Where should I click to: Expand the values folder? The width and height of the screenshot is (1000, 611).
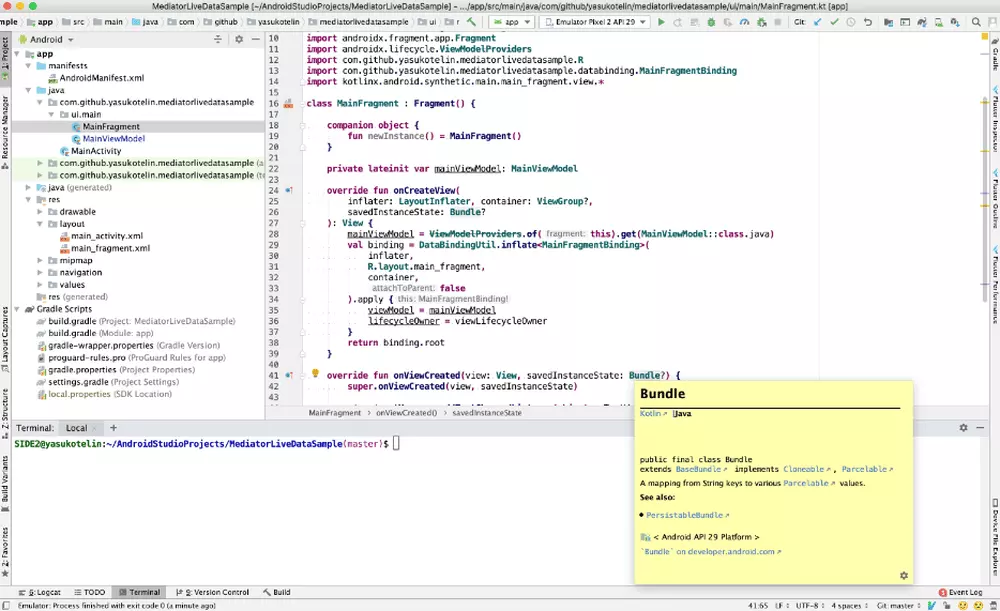[x=40, y=284]
